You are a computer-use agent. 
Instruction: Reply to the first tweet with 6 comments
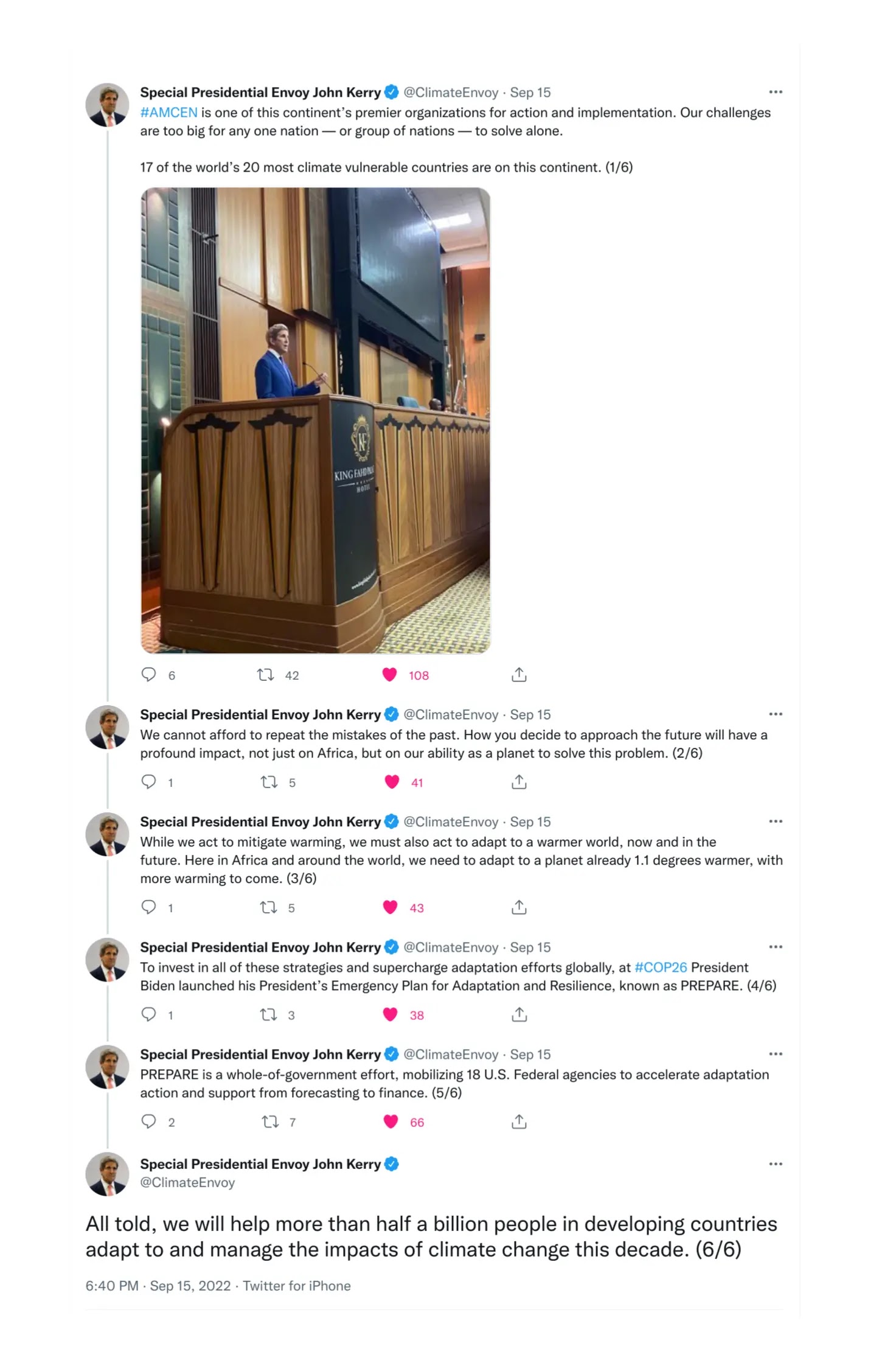pos(148,675)
